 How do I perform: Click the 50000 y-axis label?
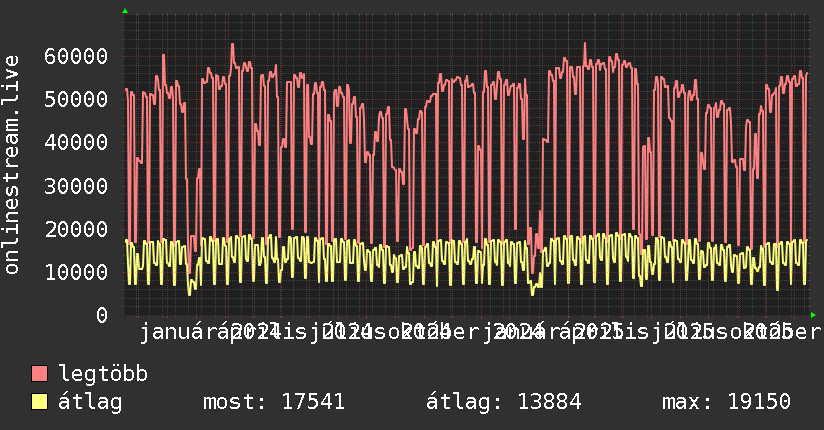coord(76,99)
